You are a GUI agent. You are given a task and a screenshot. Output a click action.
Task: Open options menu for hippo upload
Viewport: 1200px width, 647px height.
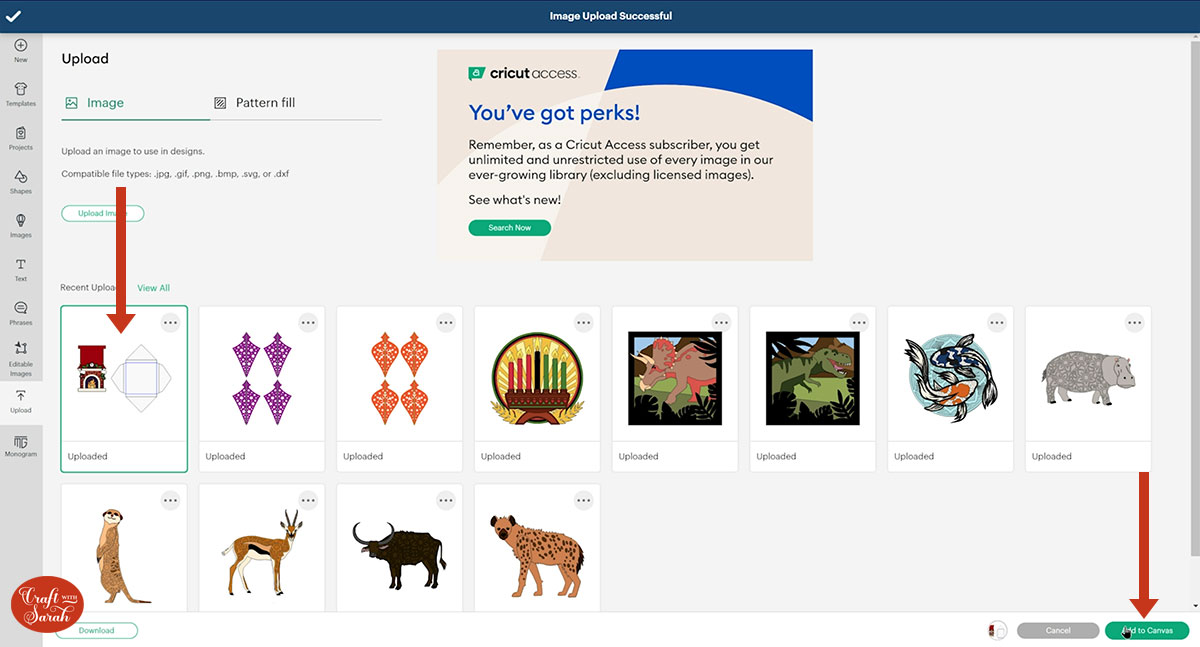[1135, 322]
